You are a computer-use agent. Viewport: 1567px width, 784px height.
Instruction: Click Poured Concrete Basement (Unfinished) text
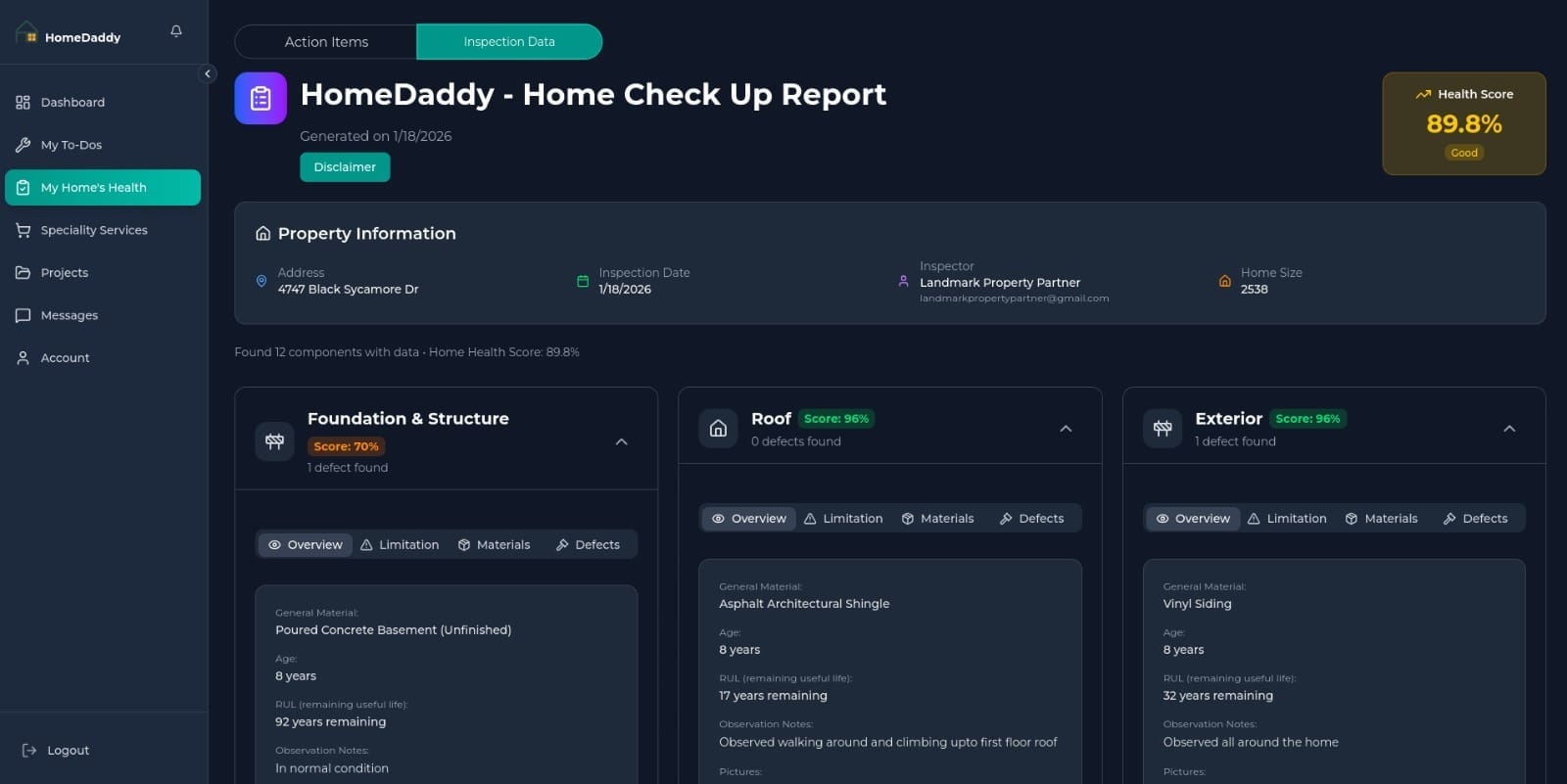click(393, 630)
